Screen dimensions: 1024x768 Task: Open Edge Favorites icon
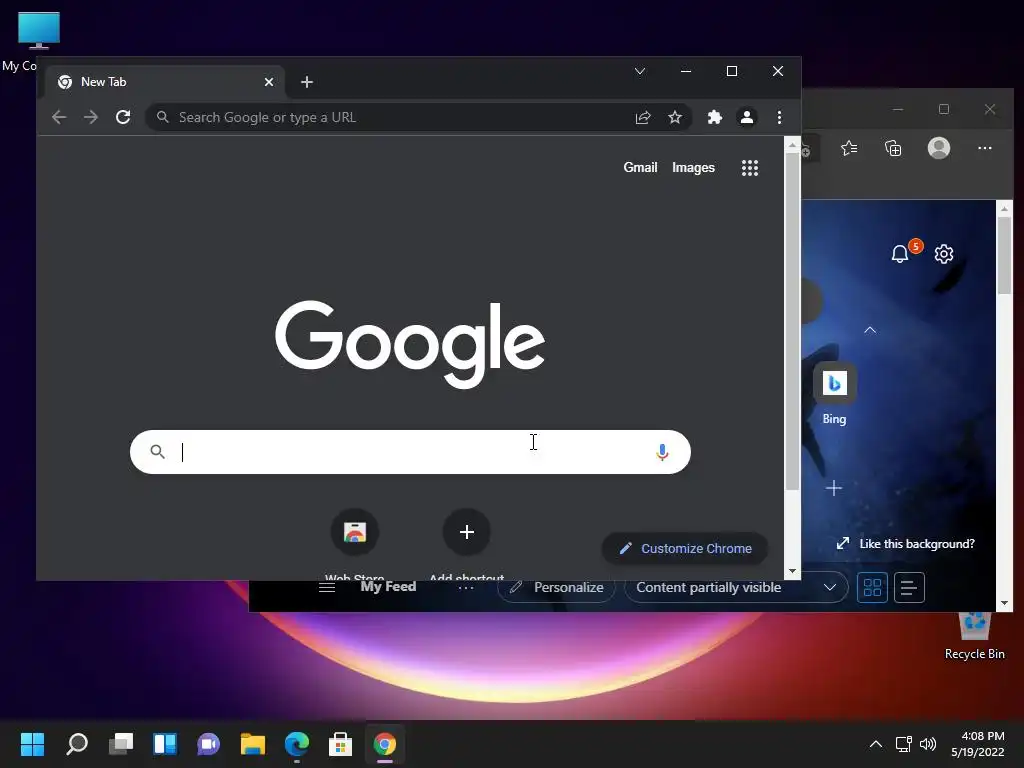tap(849, 148)
